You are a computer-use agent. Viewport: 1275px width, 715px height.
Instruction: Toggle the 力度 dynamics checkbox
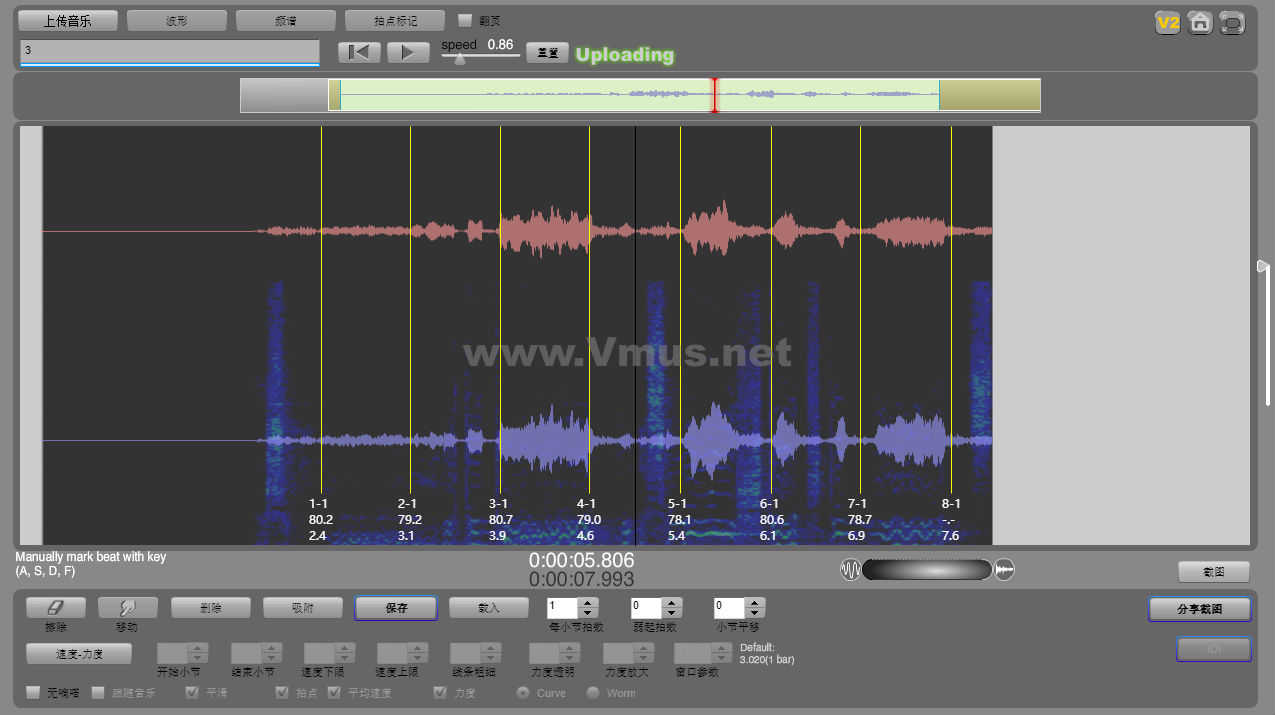tap(440, 692)
